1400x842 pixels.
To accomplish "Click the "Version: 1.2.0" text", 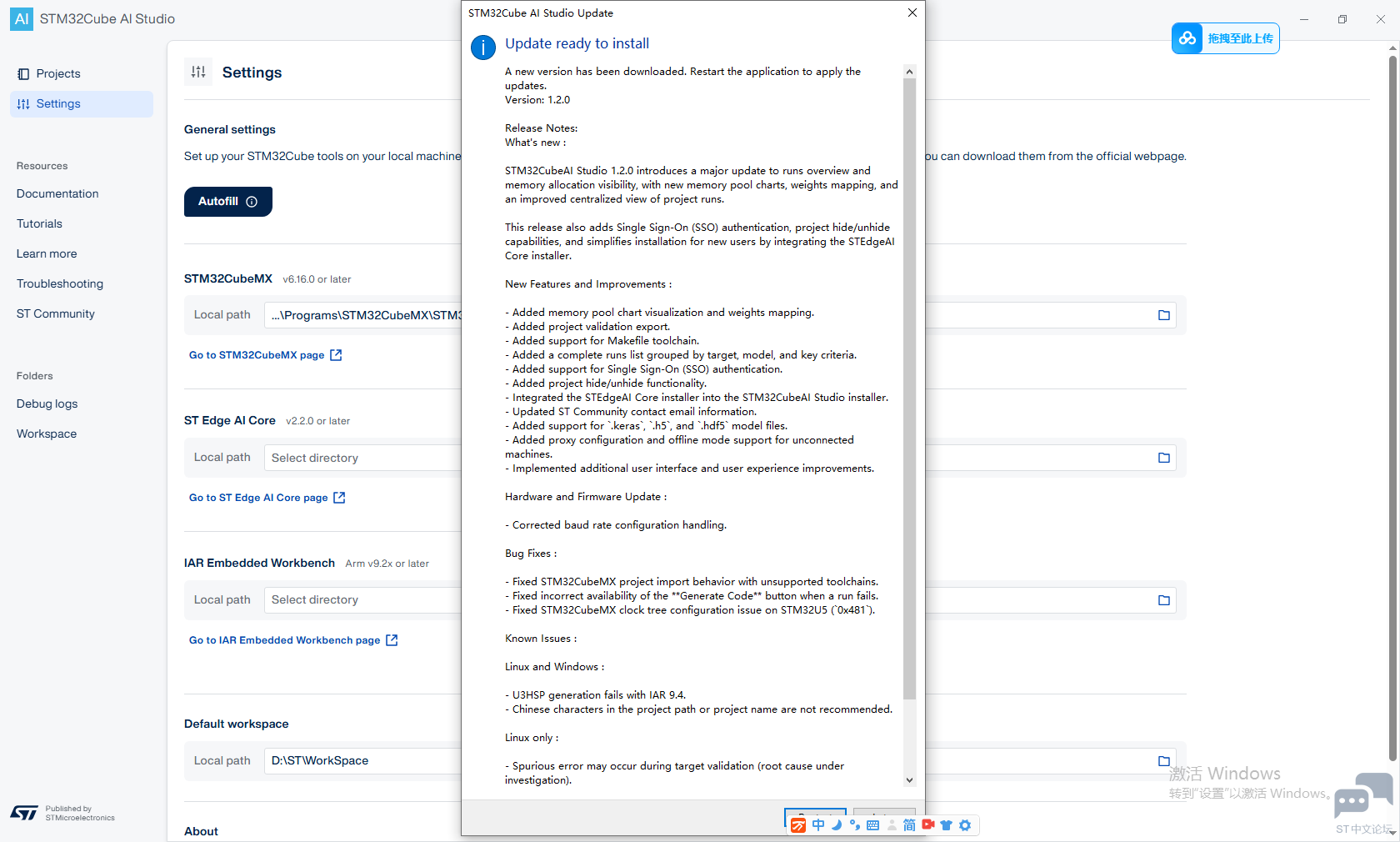I will coord(537,100).
